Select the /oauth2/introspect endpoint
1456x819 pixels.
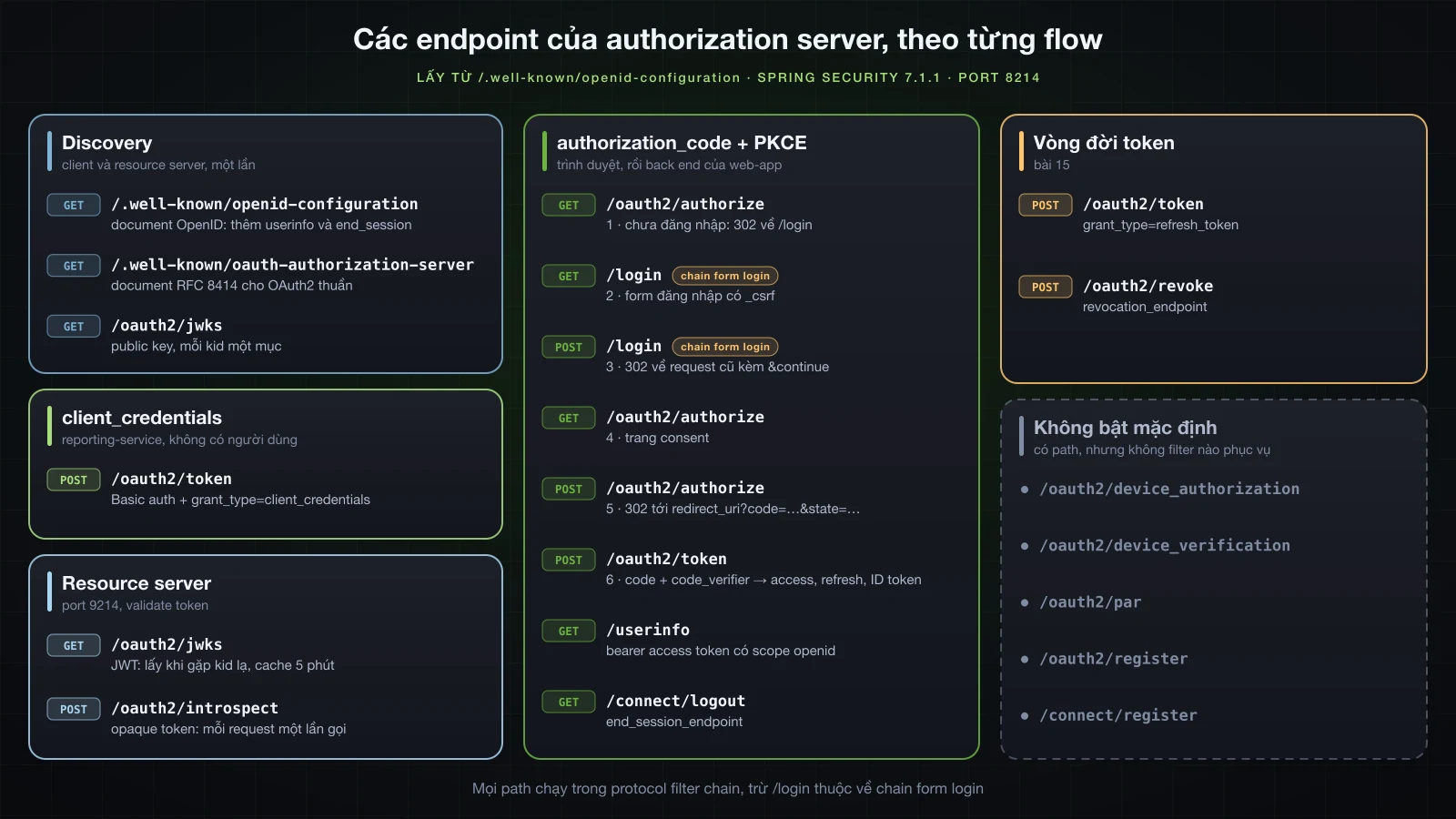click(x=195, y=708)
